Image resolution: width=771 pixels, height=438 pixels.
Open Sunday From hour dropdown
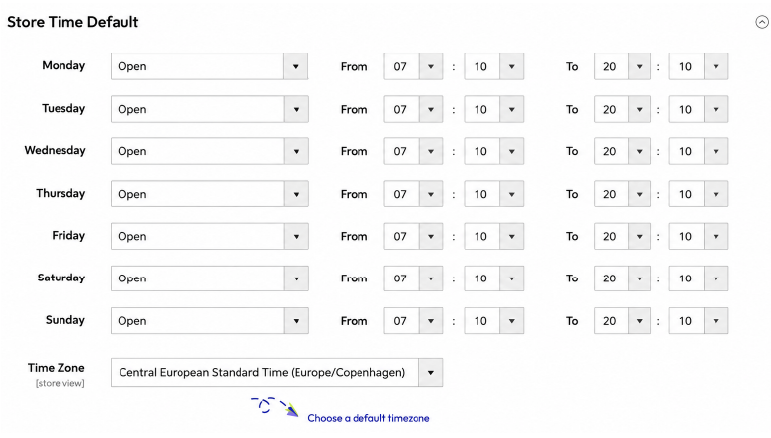coord(413,321)
